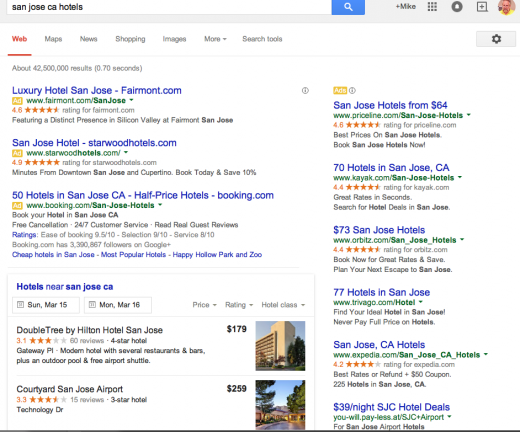Open $73 San Jose Hotels orbitz ad
This screenshot has width=520, height=432.
coord(379,230)
